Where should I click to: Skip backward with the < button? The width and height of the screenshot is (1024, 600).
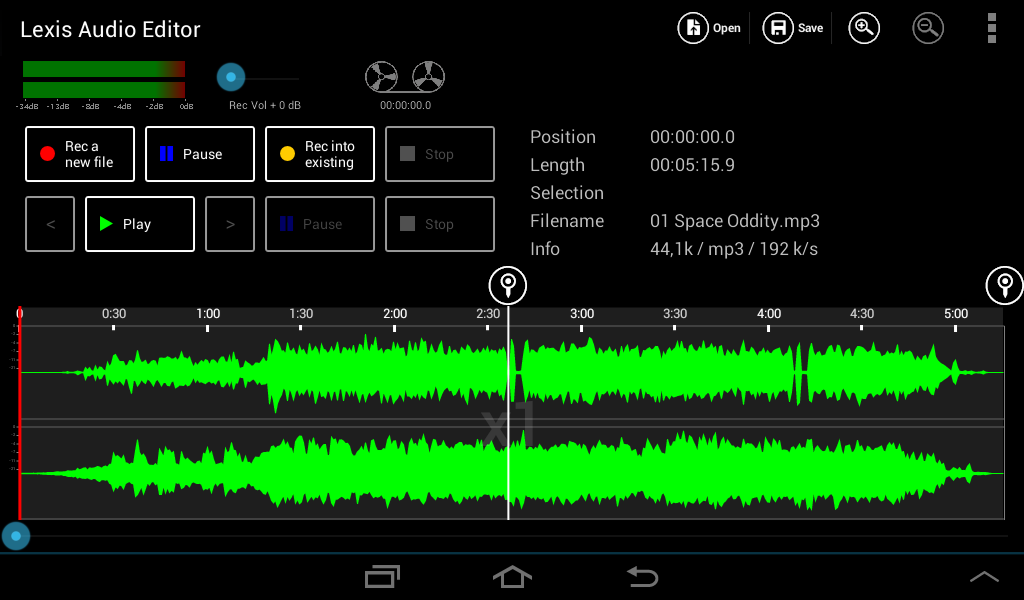coord(50,224)
